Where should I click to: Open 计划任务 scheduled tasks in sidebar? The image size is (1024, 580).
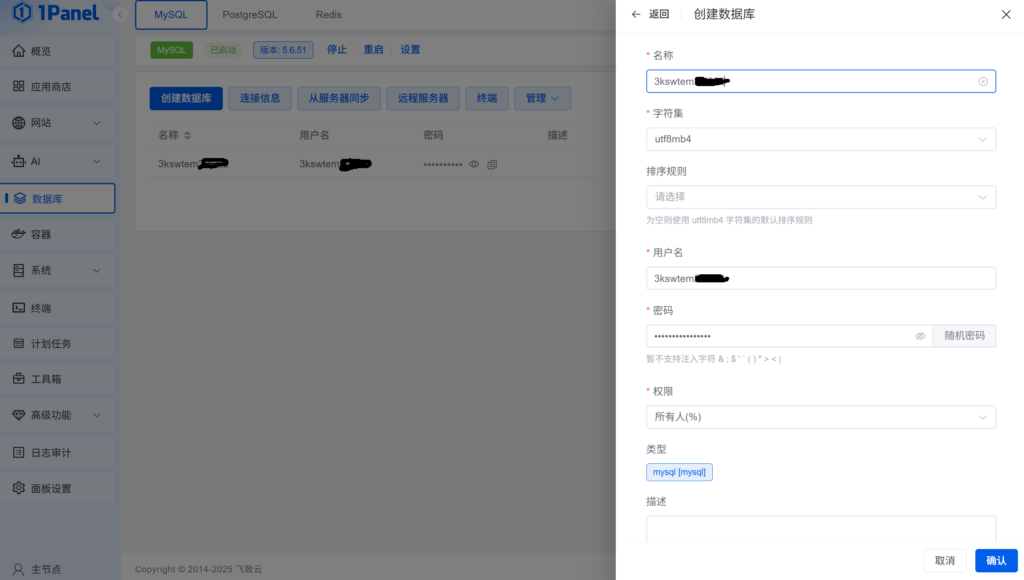click(x=50, y=342)
